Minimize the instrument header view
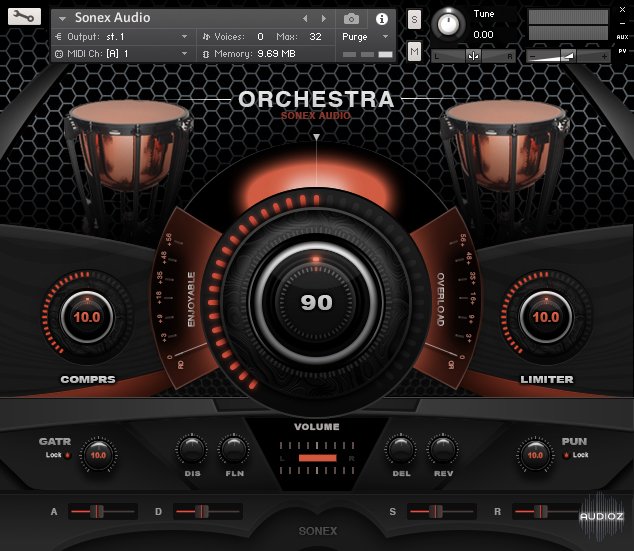The image size is (634, 551). tap(623, 24)
